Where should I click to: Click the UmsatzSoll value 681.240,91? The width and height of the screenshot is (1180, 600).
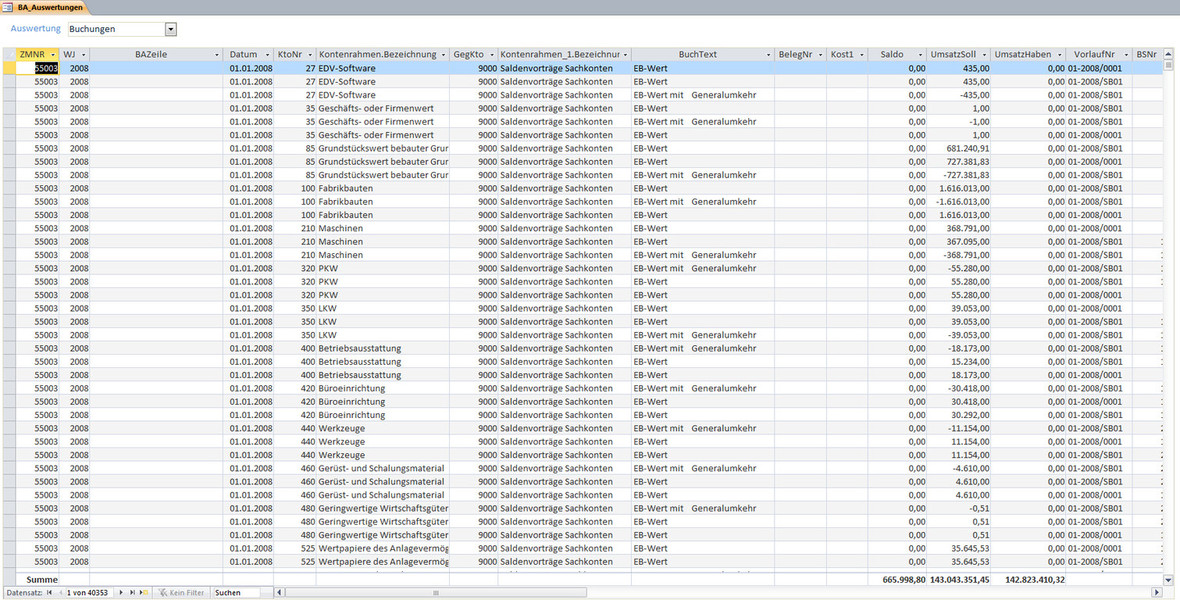(968, 149)
